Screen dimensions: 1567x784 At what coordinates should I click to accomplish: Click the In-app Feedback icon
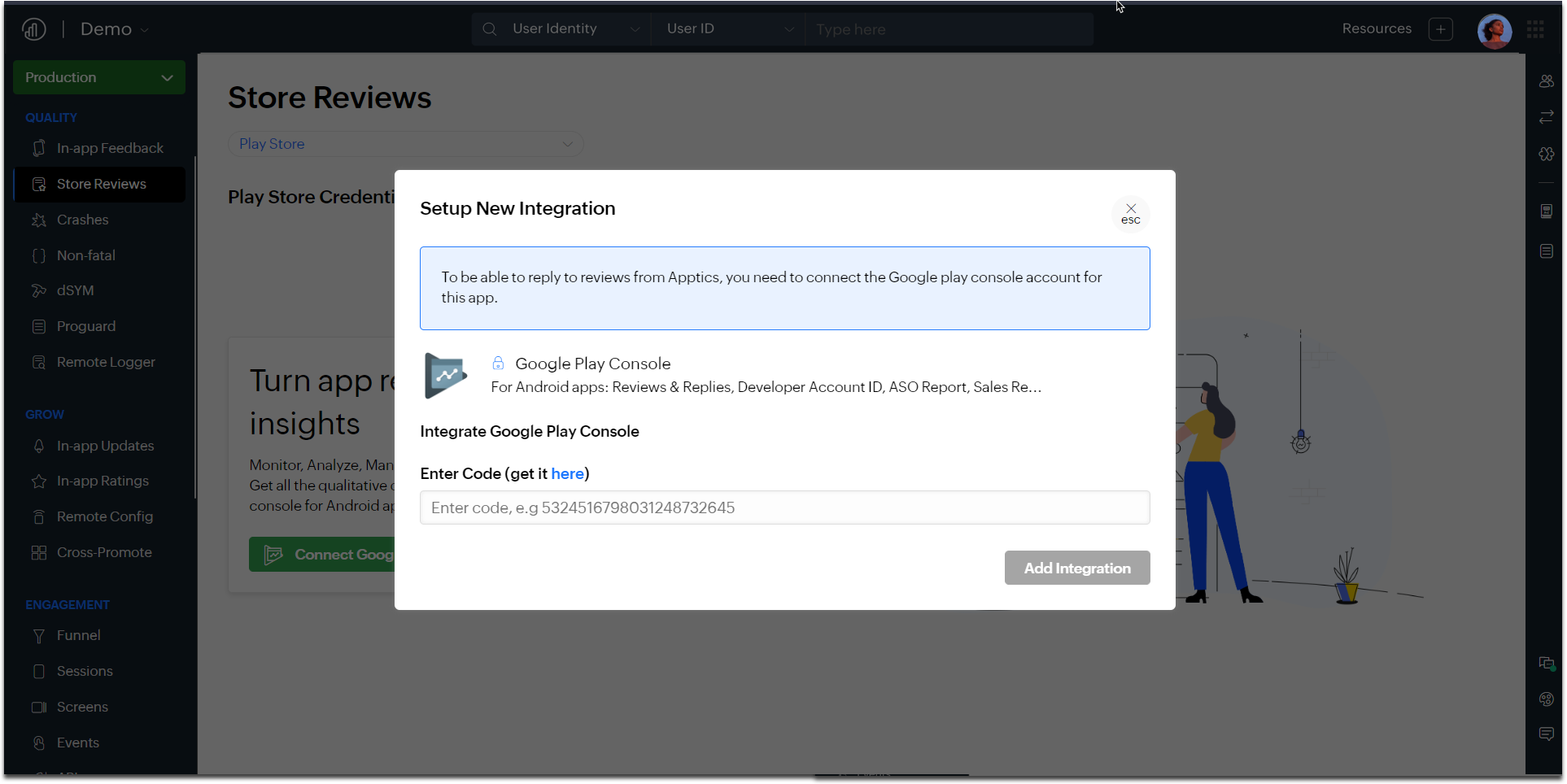(x=38, y=148)
